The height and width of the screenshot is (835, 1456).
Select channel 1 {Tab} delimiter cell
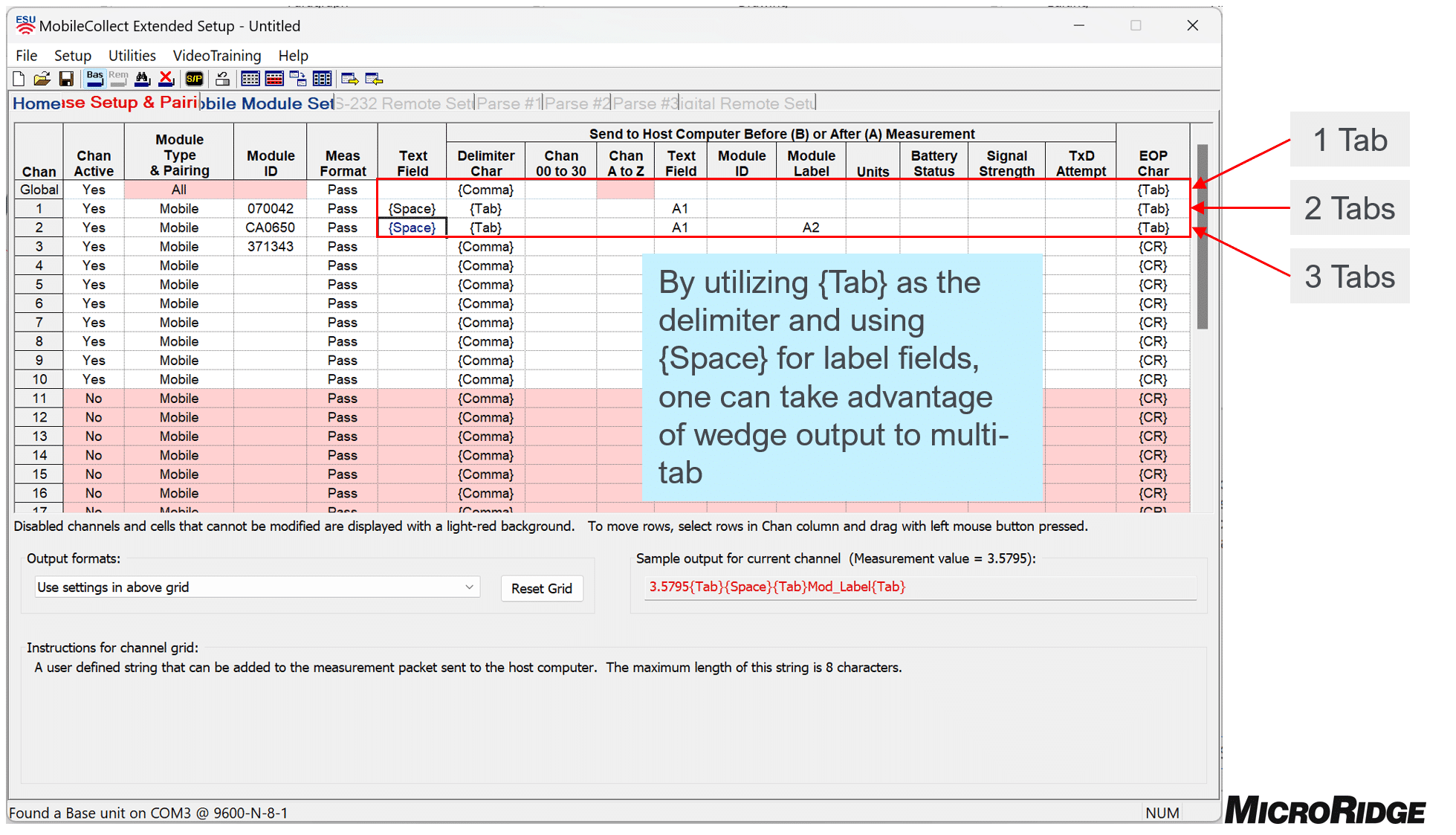(486, 209)
